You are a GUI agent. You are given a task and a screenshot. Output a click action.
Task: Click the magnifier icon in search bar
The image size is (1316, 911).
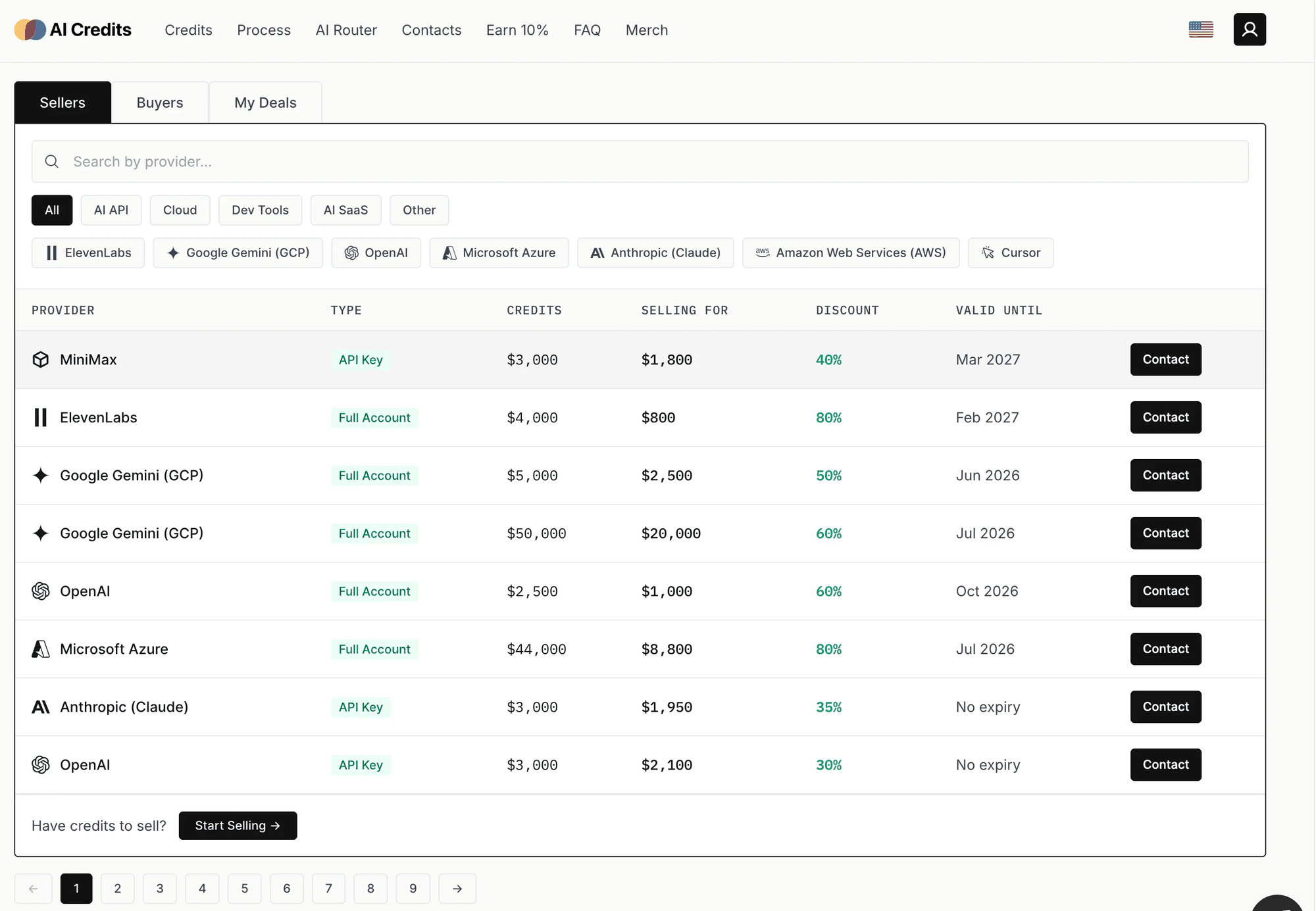coord(52,162)
